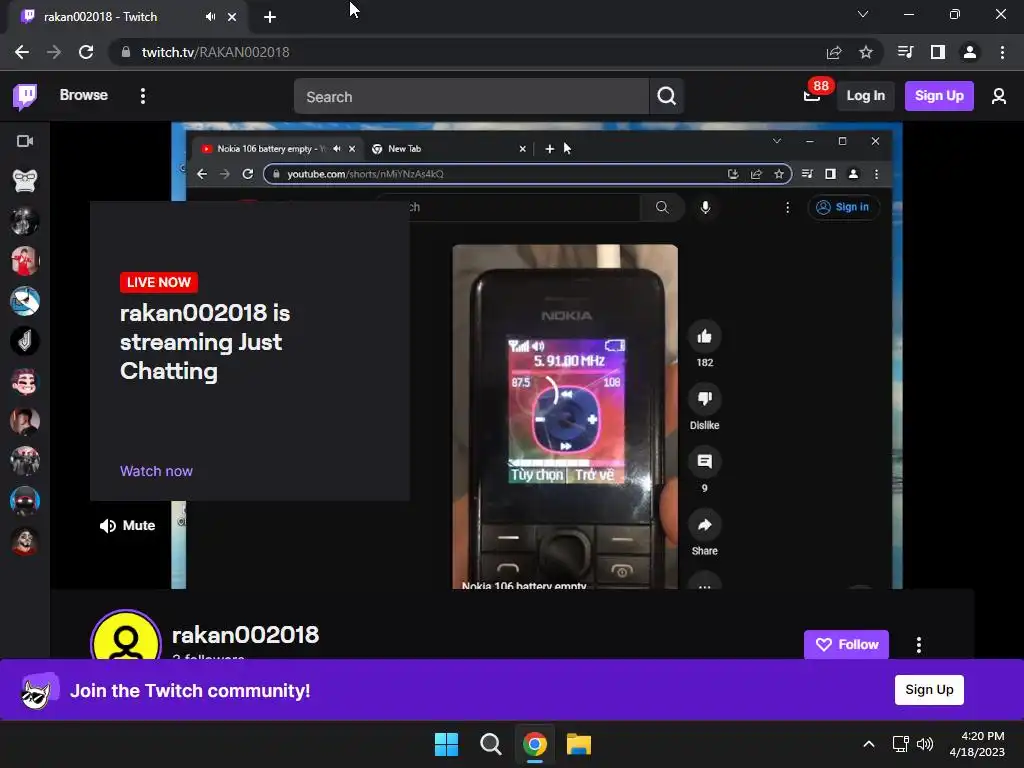Open the Browse page
This screenshot has height=768, width=1024.
[x=84, y=95]
